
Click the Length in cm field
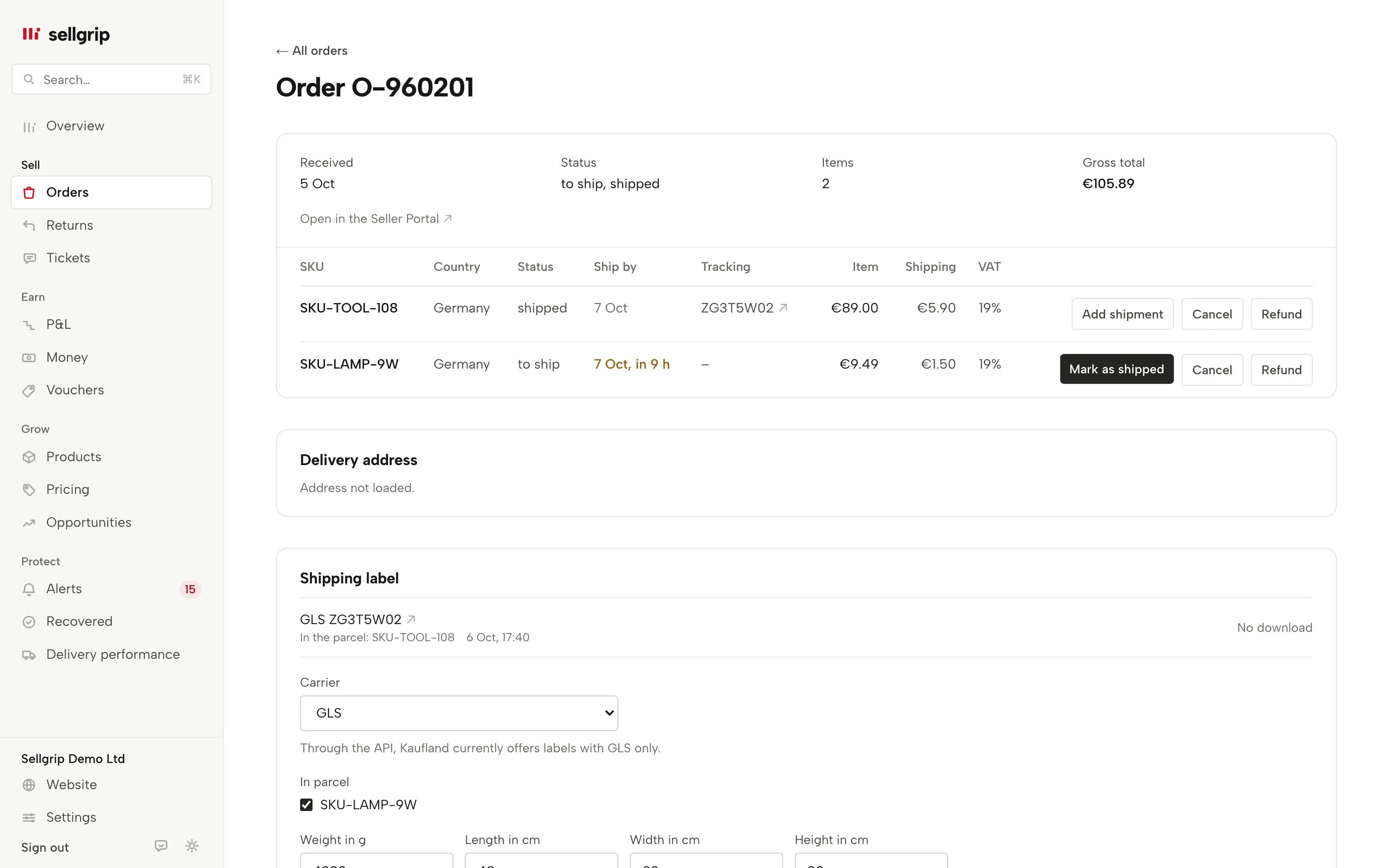pyautogui.click(x=541, y=861)
